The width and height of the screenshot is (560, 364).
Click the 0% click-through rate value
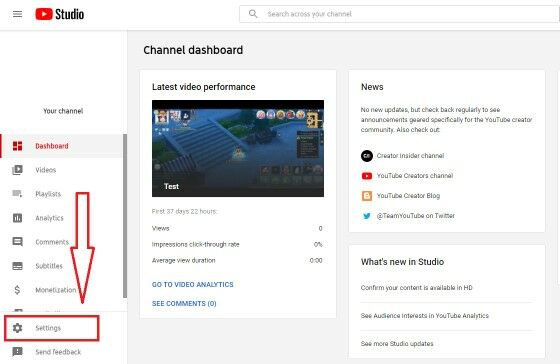(318, 244)
